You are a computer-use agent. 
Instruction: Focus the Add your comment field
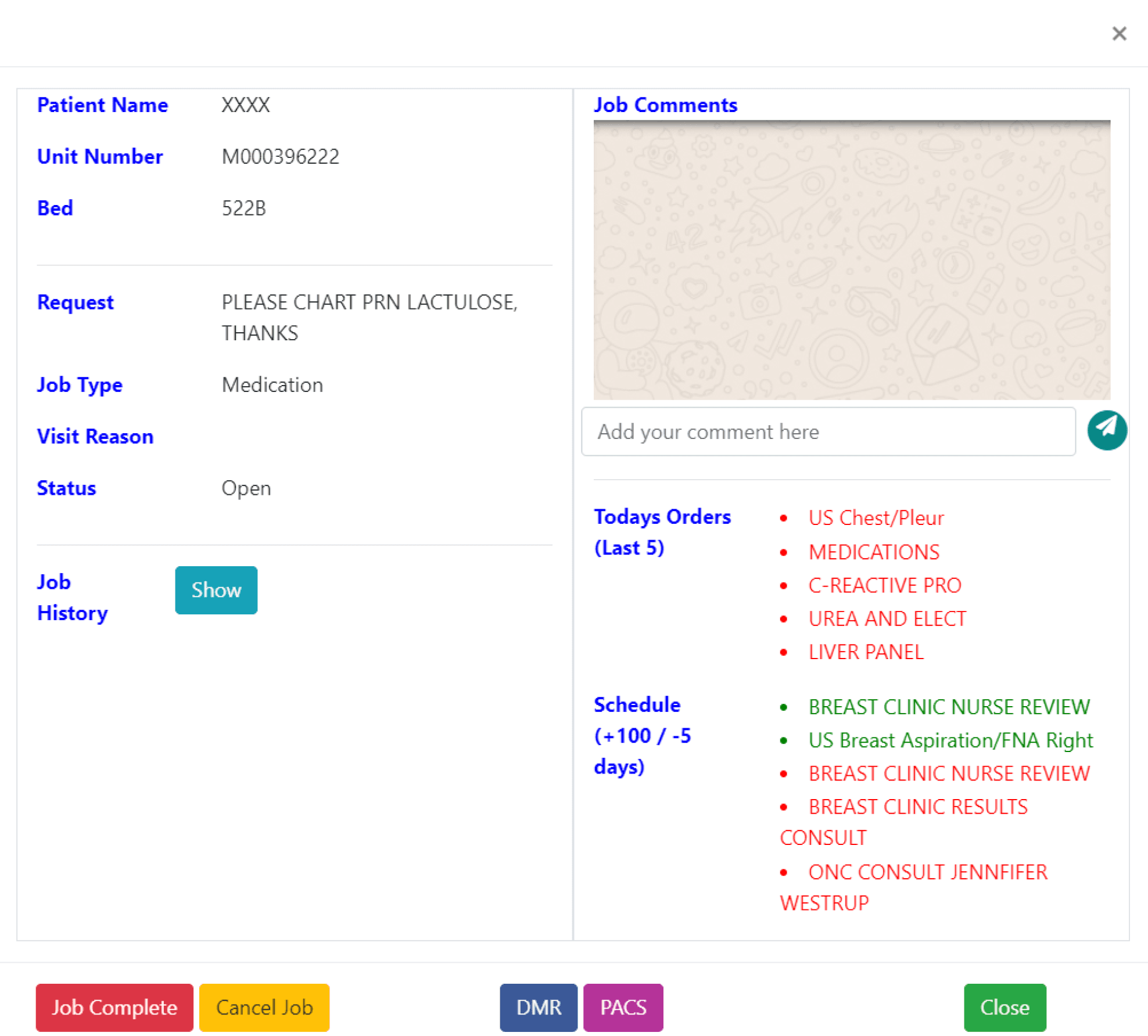[x=828, y=431]
